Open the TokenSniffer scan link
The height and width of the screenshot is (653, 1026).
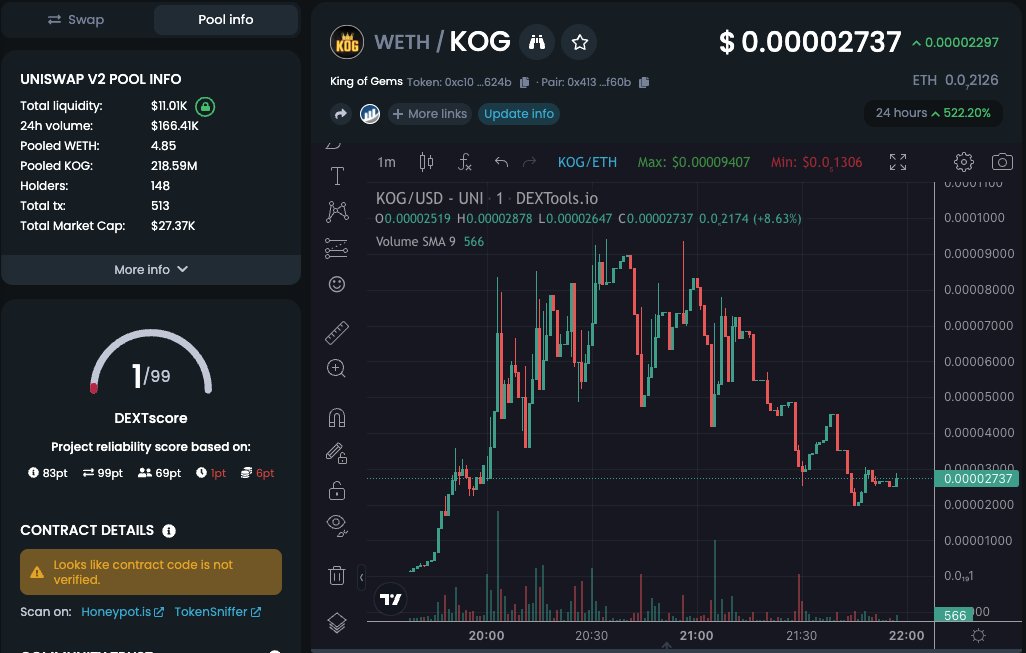(212, 611)
